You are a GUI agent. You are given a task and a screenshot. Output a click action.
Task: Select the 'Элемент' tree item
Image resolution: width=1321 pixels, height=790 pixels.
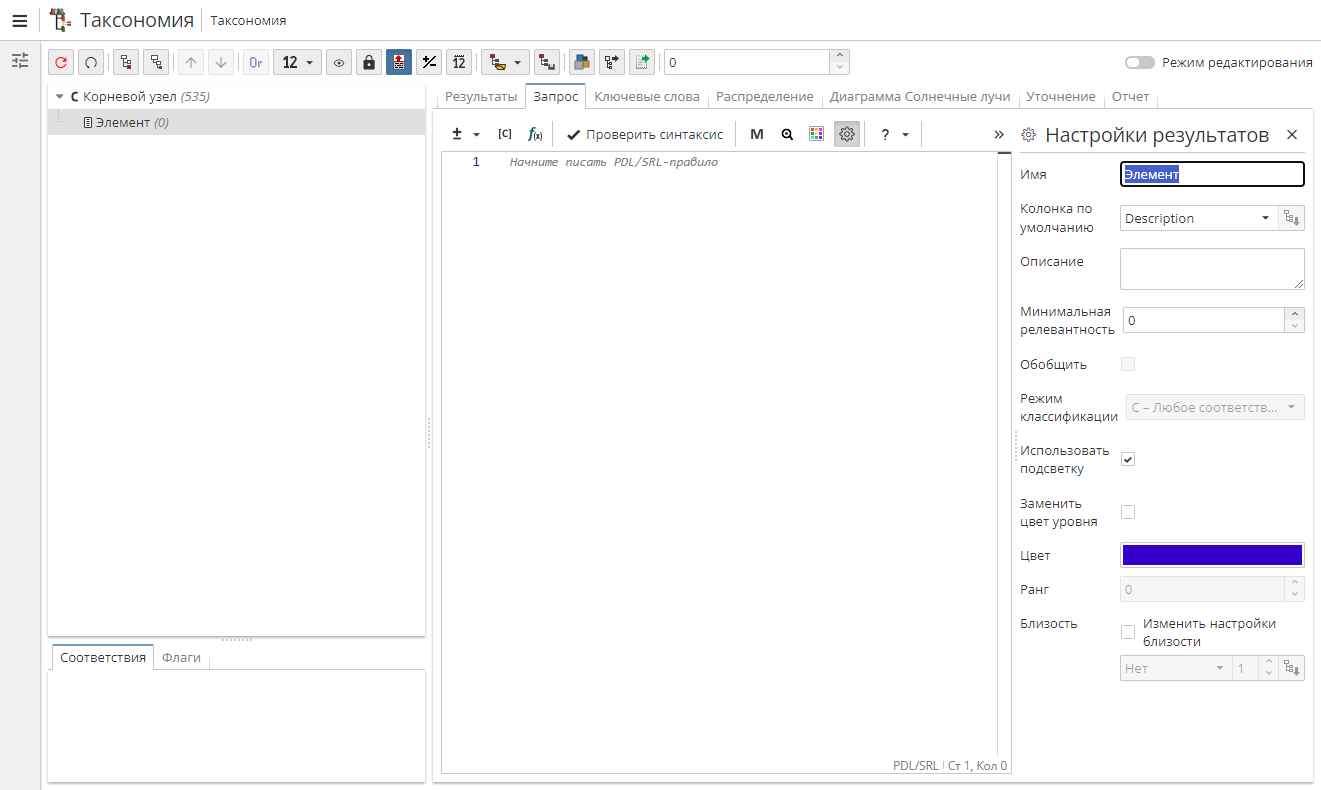pos(236,122)
